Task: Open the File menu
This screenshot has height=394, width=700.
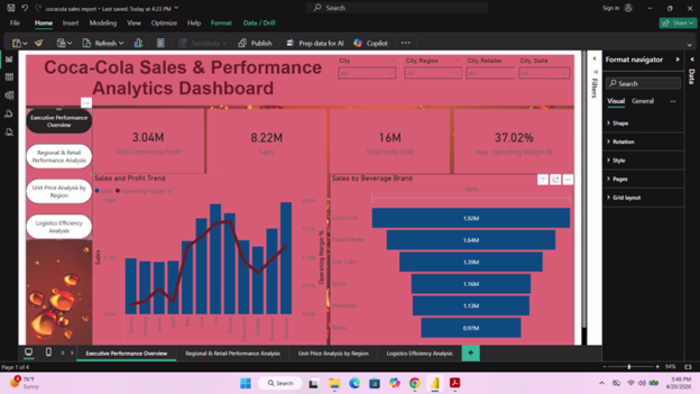Action: pyautogui.click(x=15, y=23)
